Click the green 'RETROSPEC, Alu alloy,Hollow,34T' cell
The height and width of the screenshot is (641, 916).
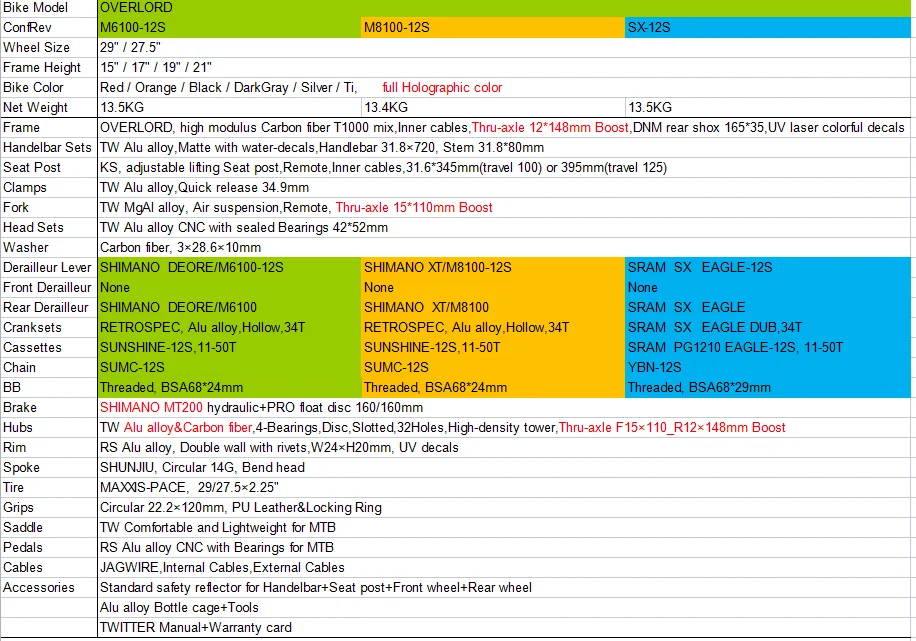(x=229, y=327)
